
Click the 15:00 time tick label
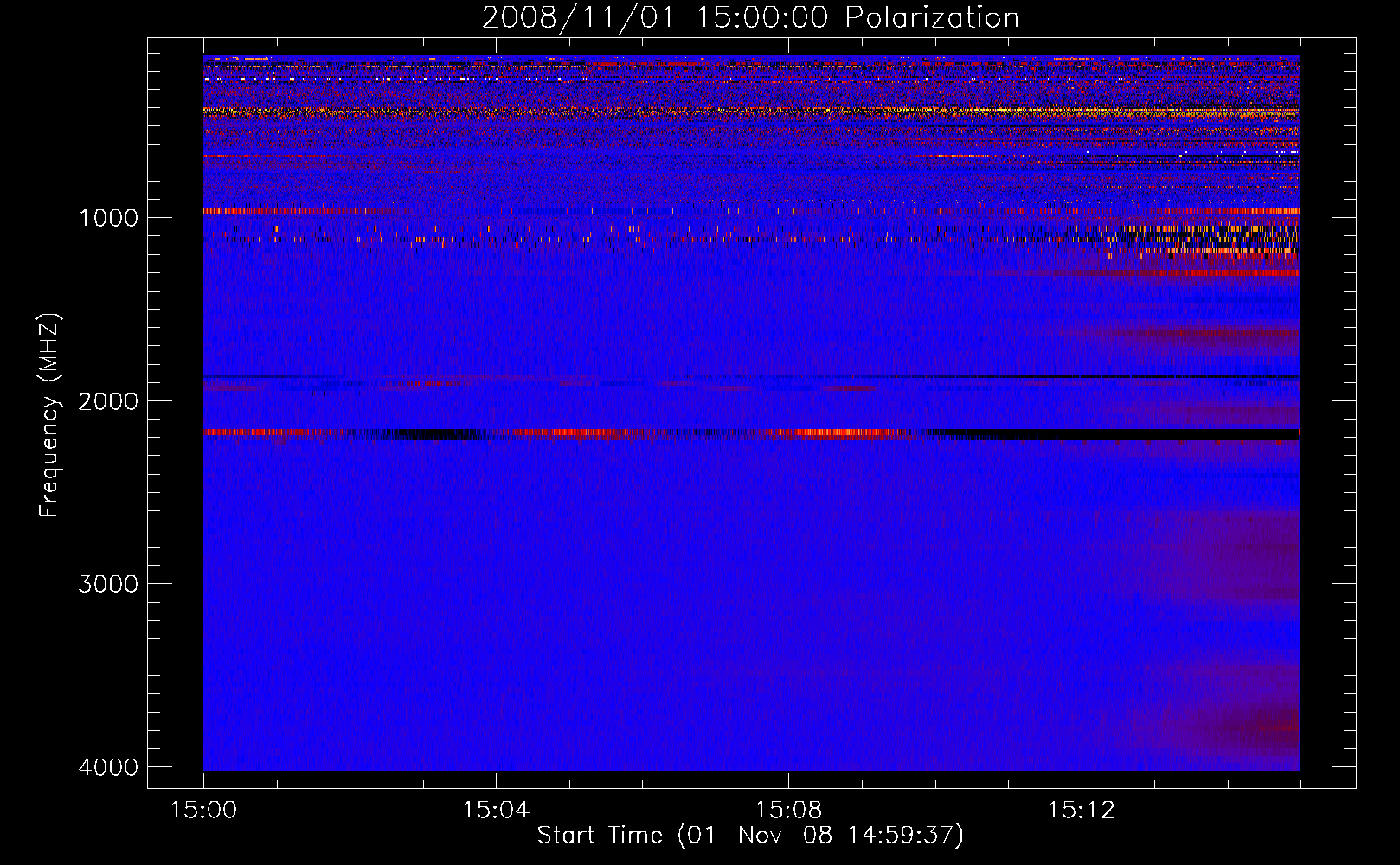(203, 811)
